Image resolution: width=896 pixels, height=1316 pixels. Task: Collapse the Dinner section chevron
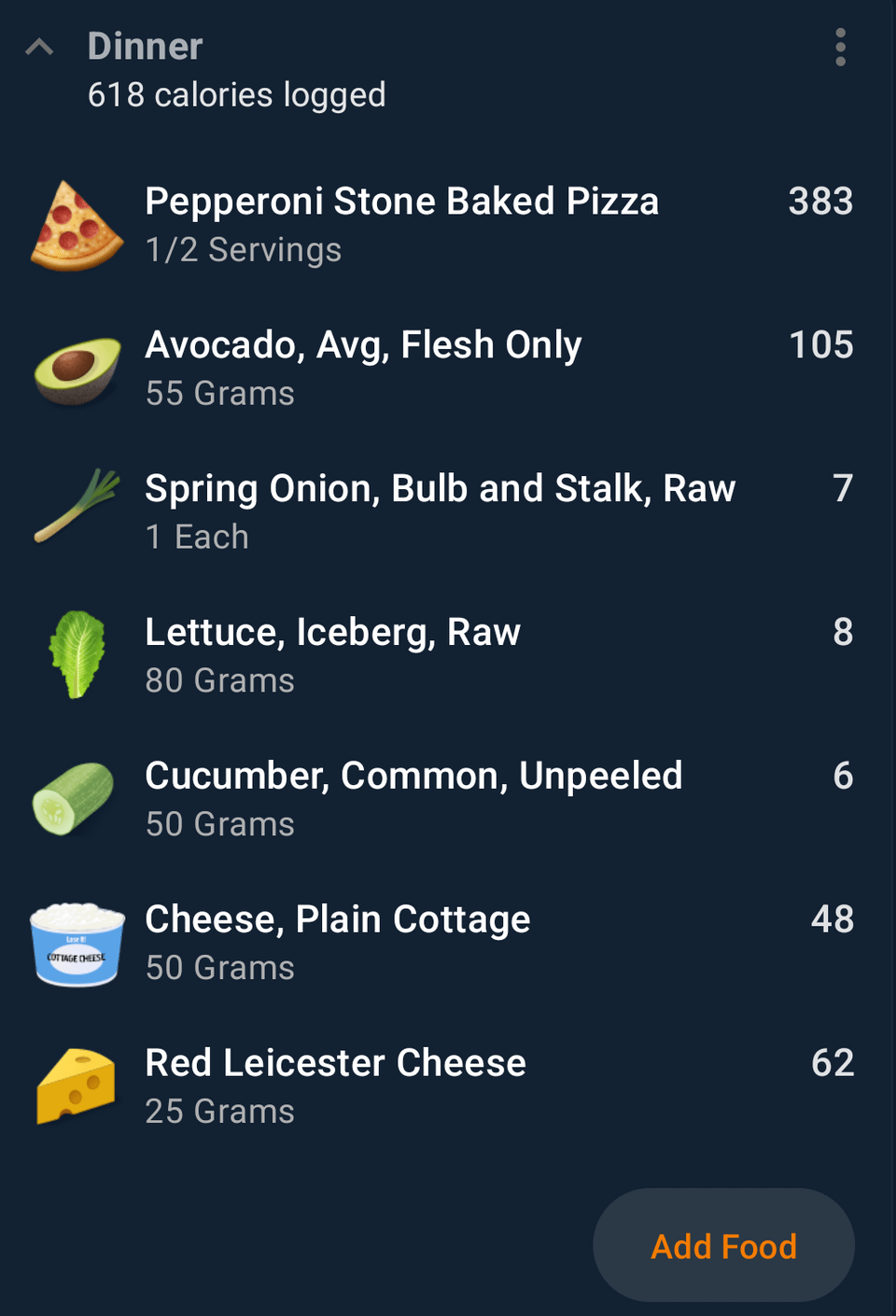[39, 47]
